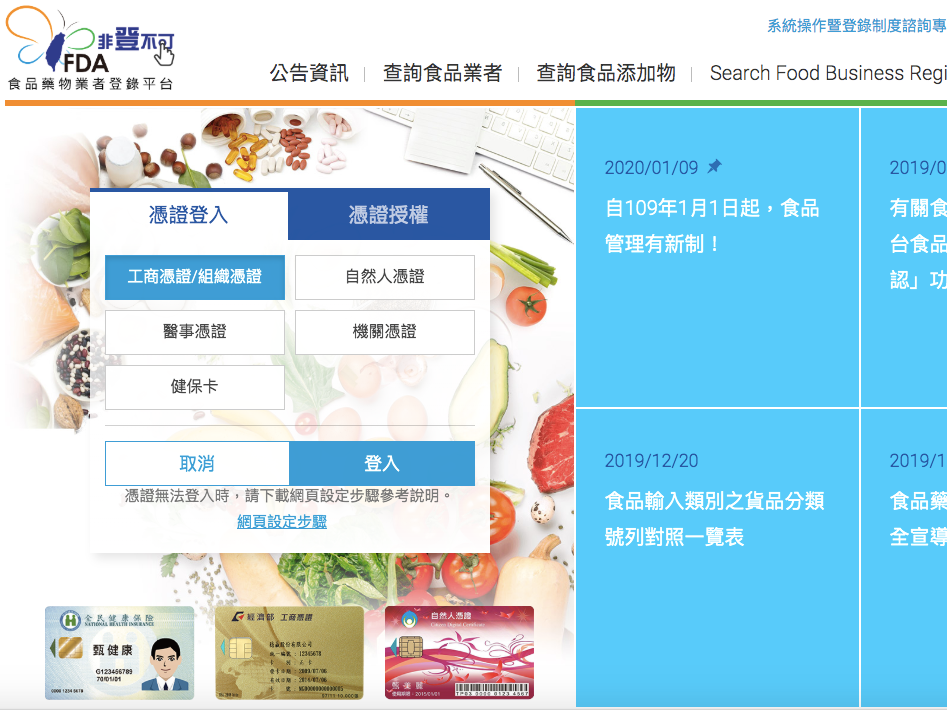Viewport: 947px width, 710px height.
Task: Open Search Food Business Registration menu
Action: click(827, 73)
